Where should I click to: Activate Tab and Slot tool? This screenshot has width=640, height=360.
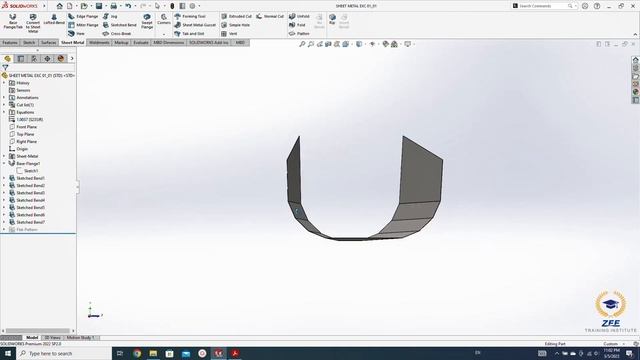(189, 33)
